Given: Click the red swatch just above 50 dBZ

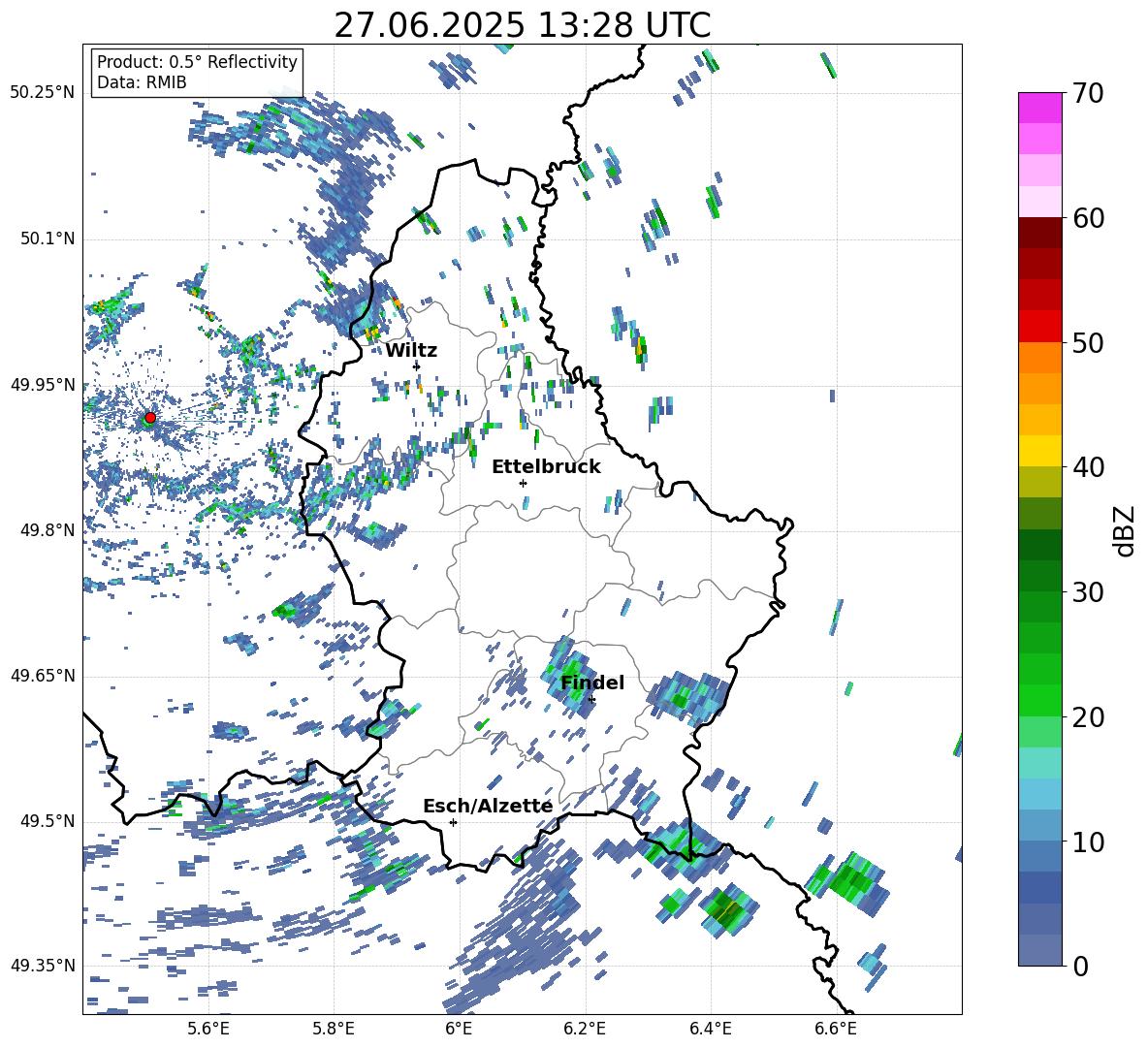Looking at the screenshot, I should pos(1039,327).
